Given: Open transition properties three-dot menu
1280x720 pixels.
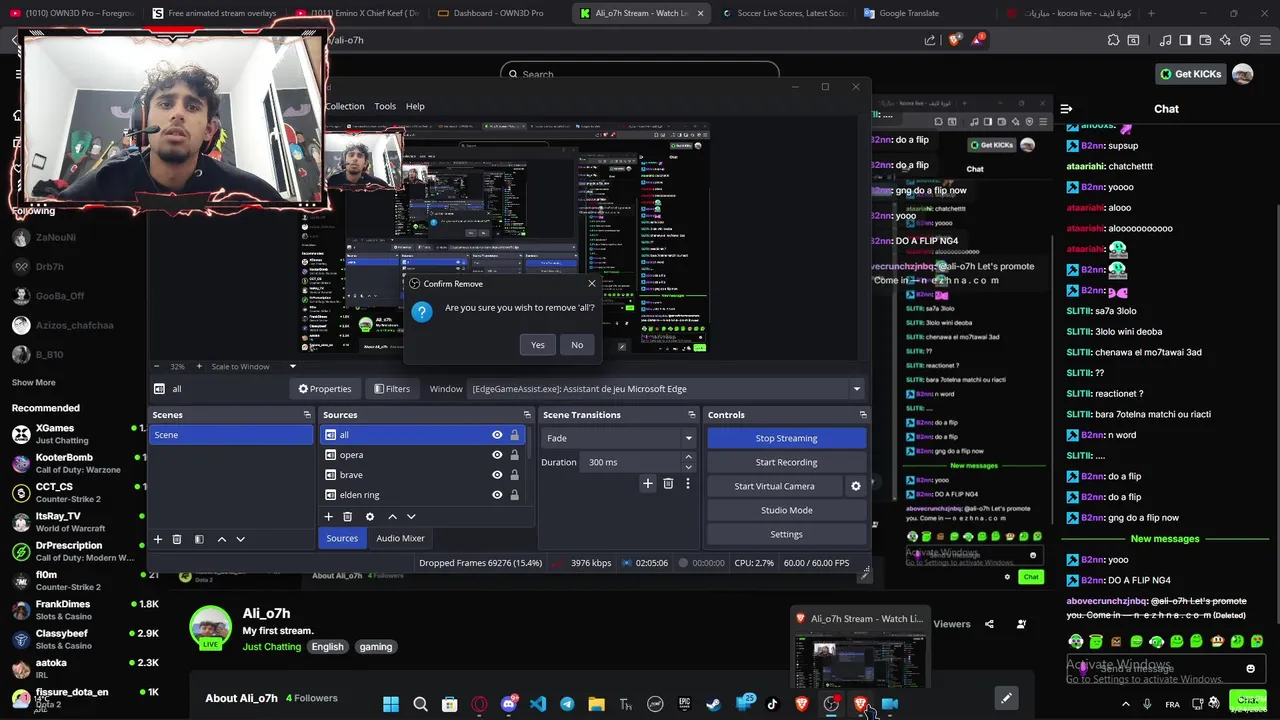Looking at the screenshot, I should 687,484.
